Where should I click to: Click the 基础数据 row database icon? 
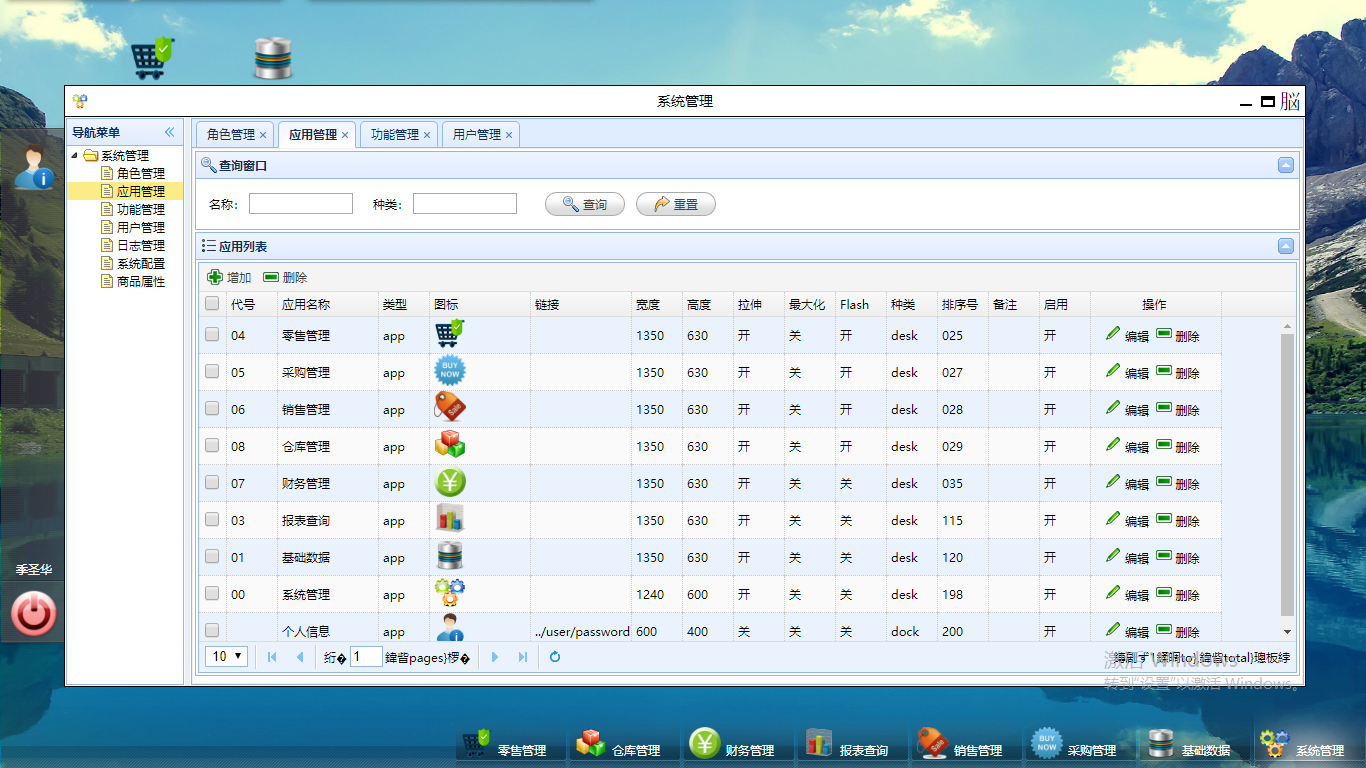450,556
